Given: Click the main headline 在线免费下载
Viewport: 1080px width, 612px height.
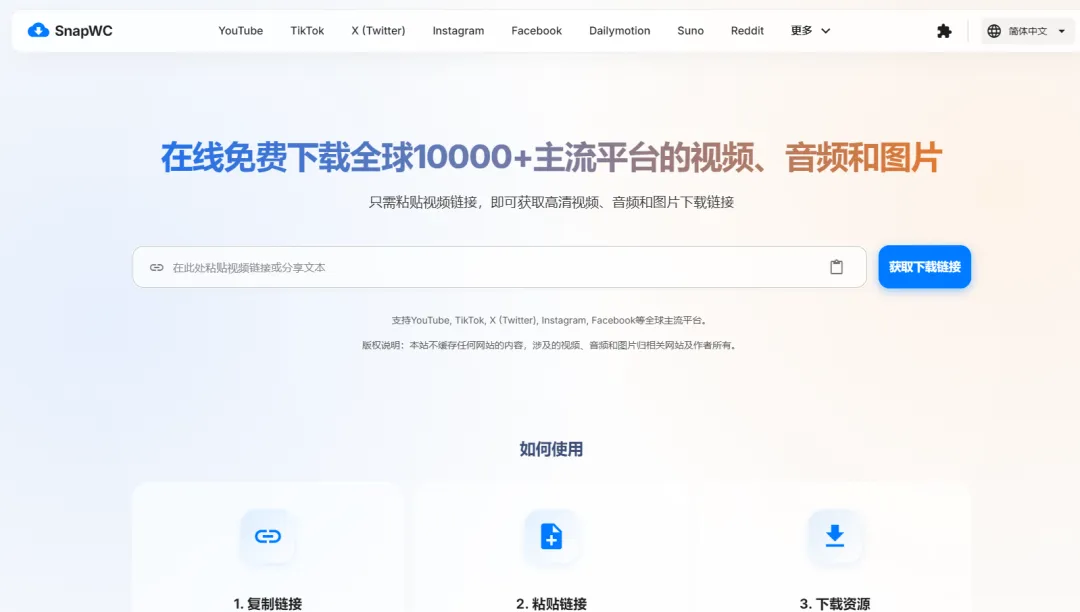Looking at the screenshot, I should pyautogui.click(x=551, y=157).
